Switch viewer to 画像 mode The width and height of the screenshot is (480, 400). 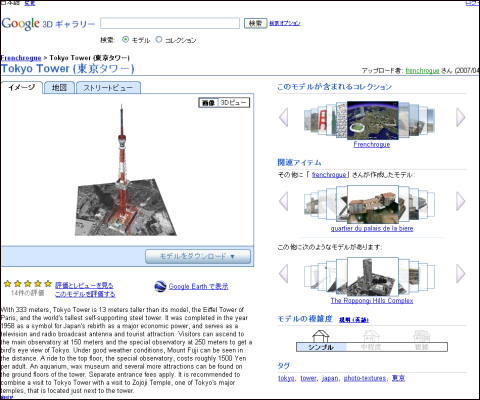[209, 103]
